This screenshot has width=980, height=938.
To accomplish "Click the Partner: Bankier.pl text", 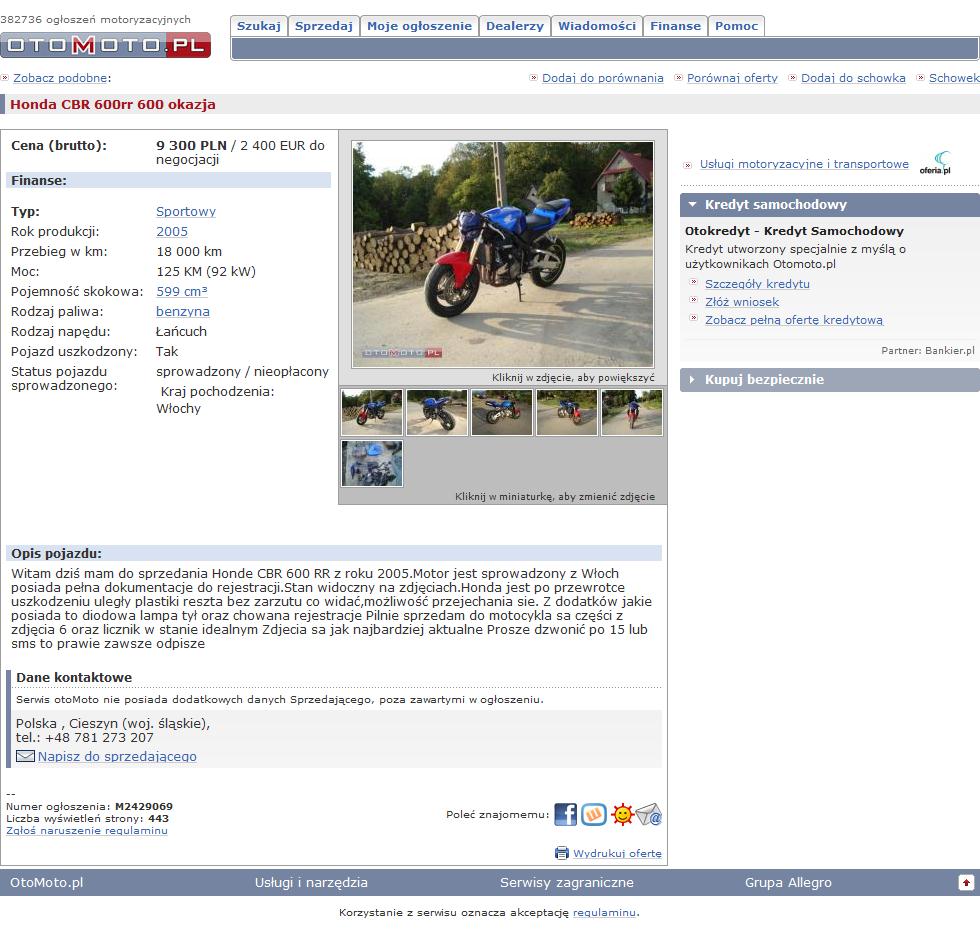I will (x=928, y=351).
